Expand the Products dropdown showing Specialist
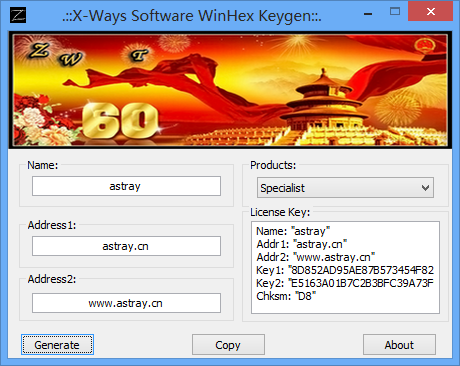This screenshot has width=460, height=366. [345, 188]
